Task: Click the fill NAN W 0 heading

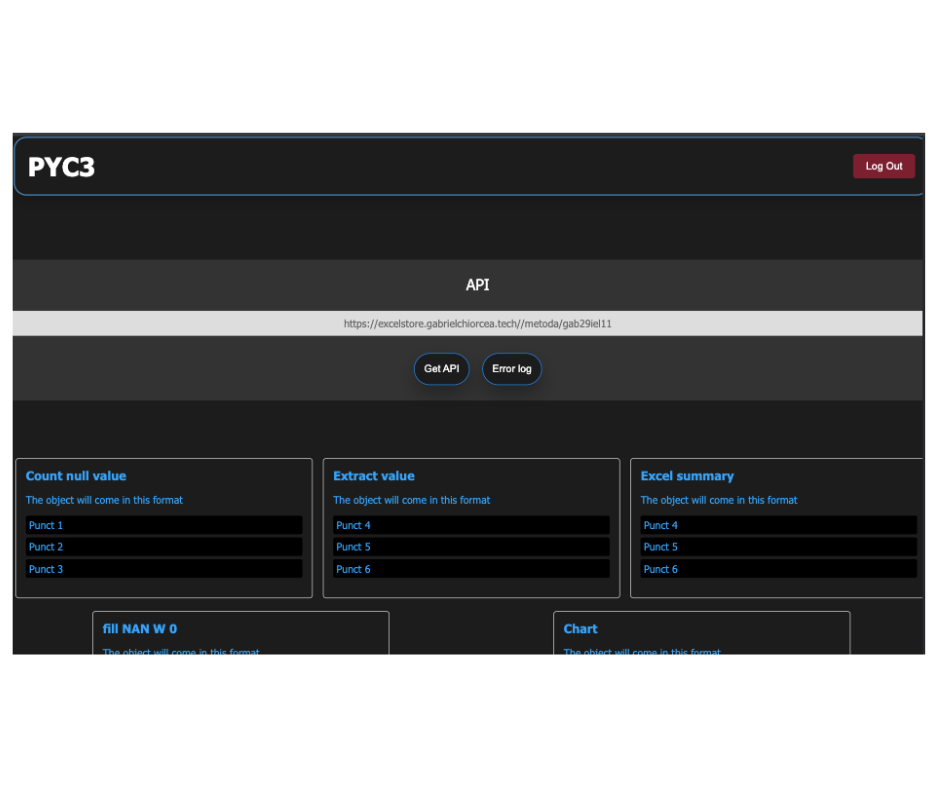Action: [140, 629]
